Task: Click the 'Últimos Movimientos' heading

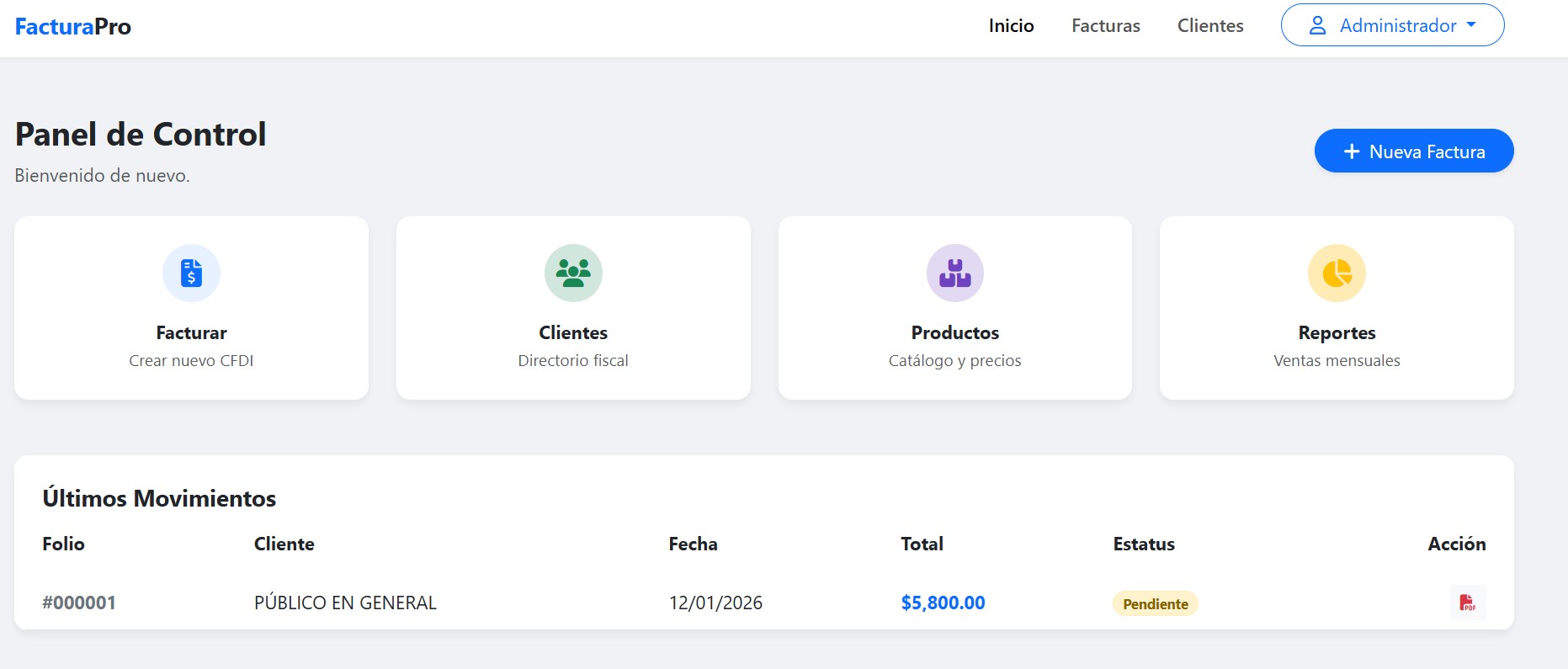Action: coord(159,498)
